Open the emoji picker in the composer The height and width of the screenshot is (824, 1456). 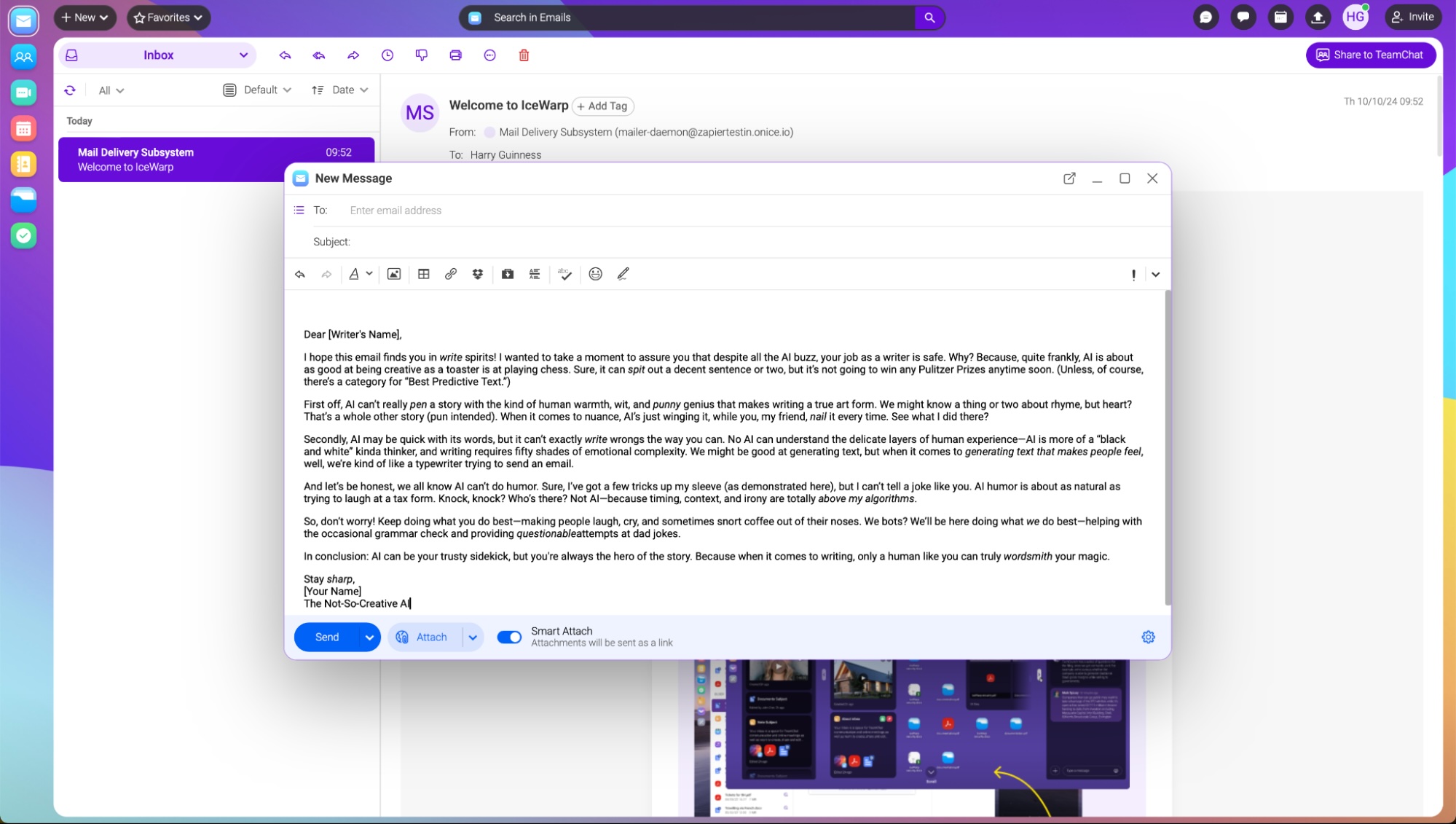tap(595, 274)
